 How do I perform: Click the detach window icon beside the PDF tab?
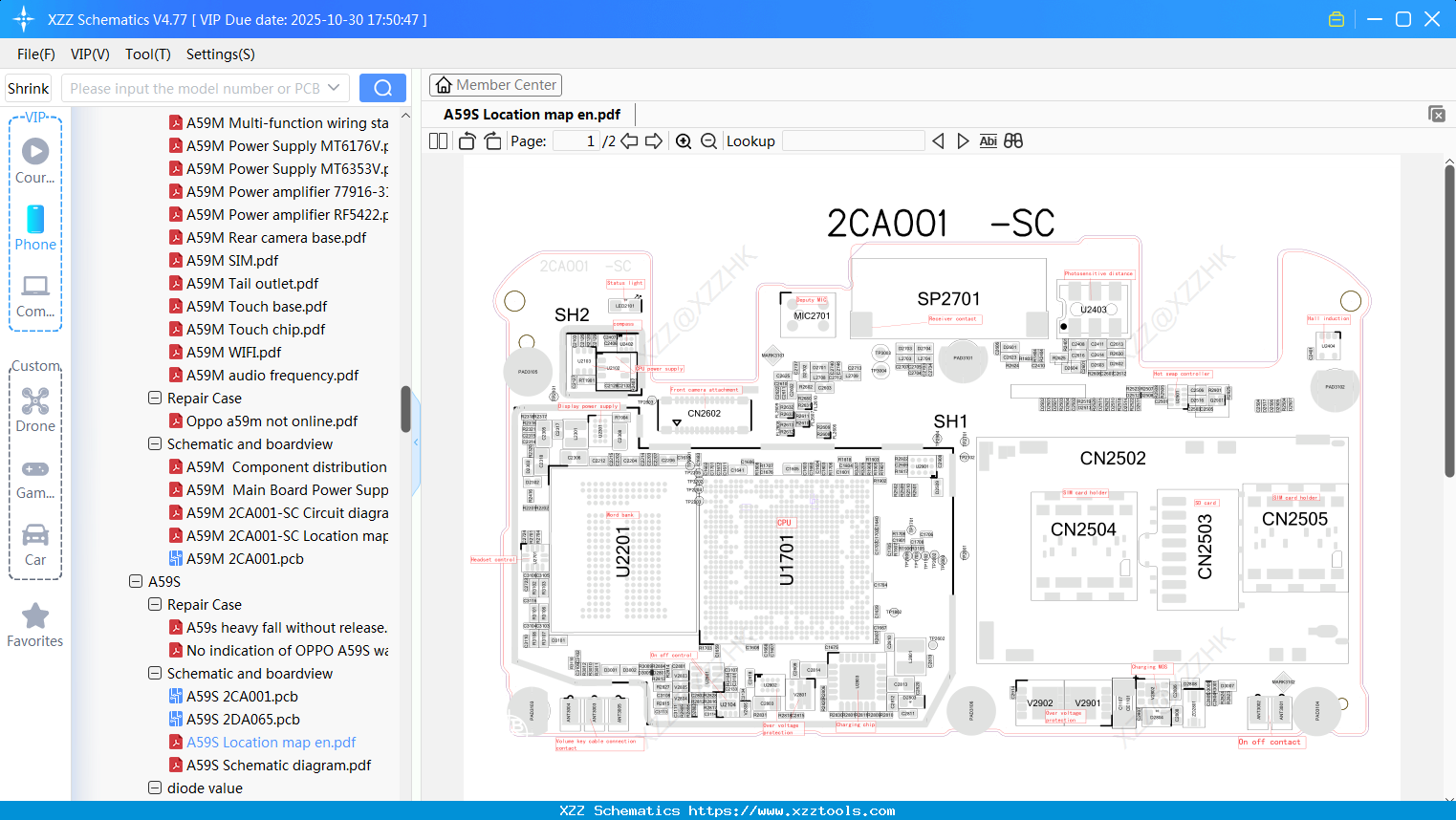(1437, 114)
